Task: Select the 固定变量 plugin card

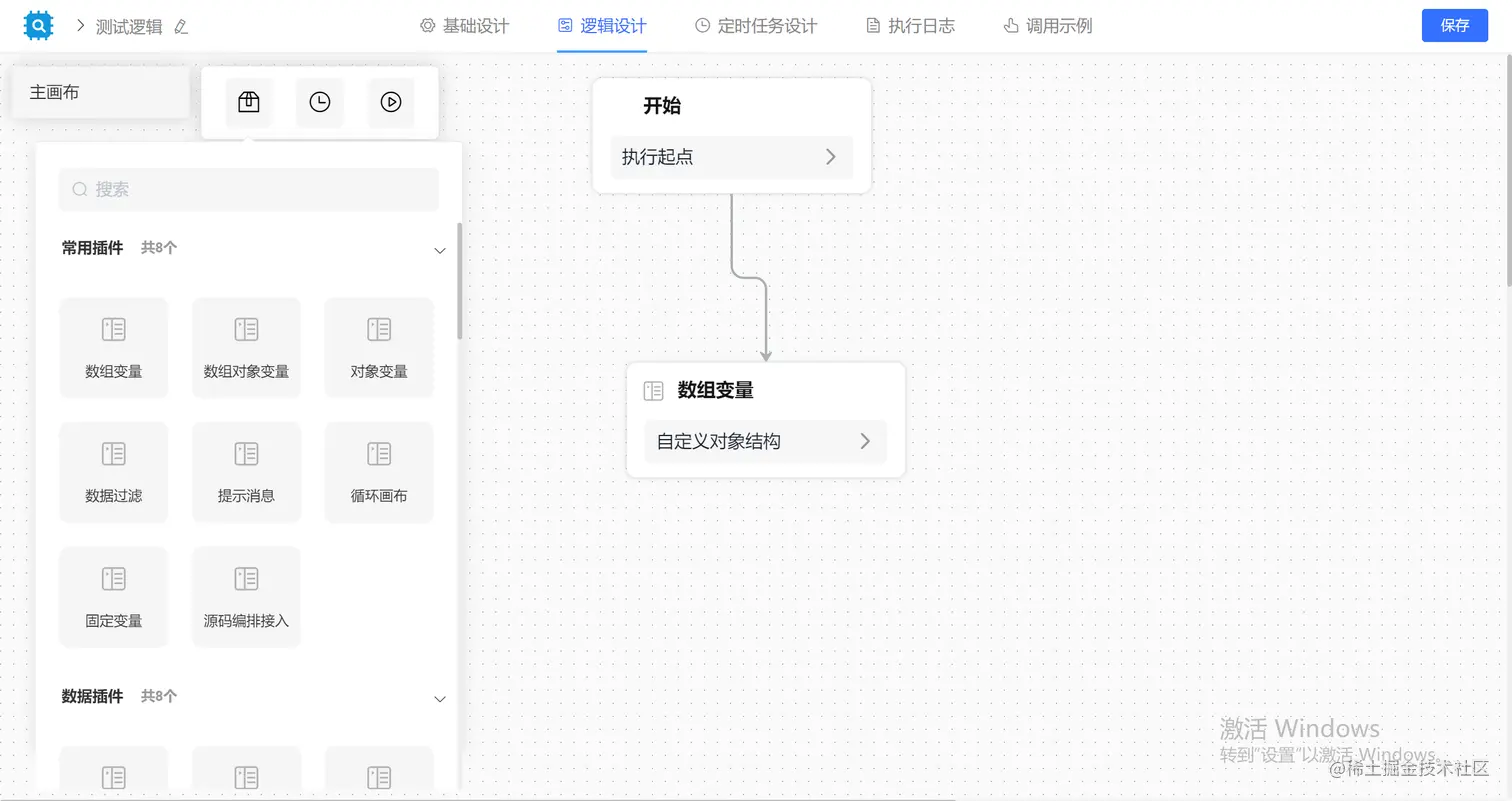Action: (114, 597)
